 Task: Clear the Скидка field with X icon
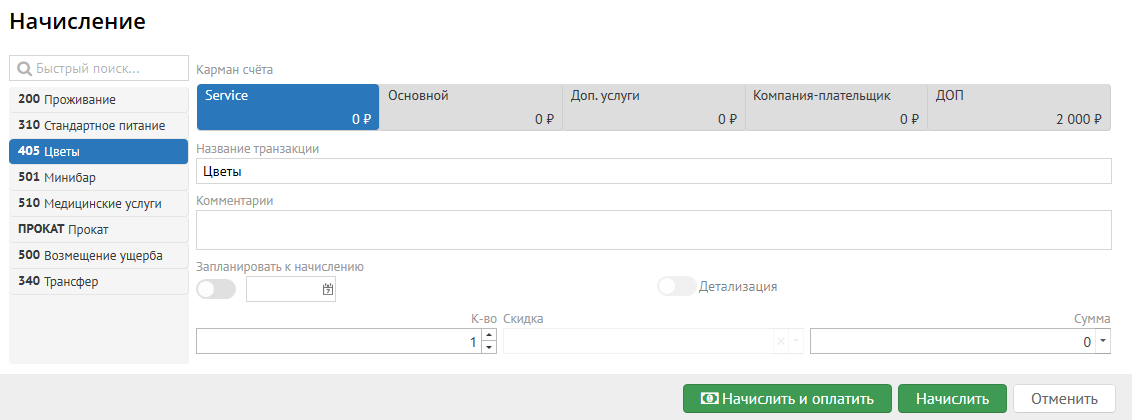pyautogui.click(x=781, y=342)
